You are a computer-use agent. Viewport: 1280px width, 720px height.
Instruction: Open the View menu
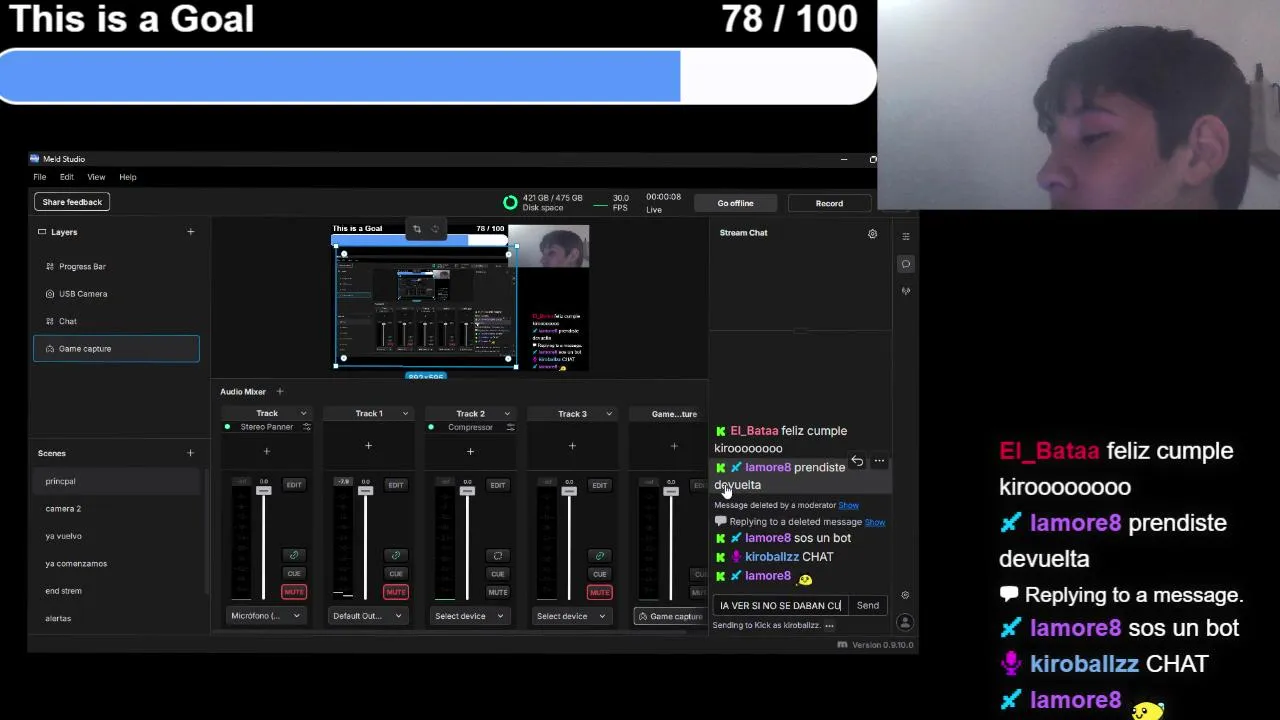(x=96, y=177)
